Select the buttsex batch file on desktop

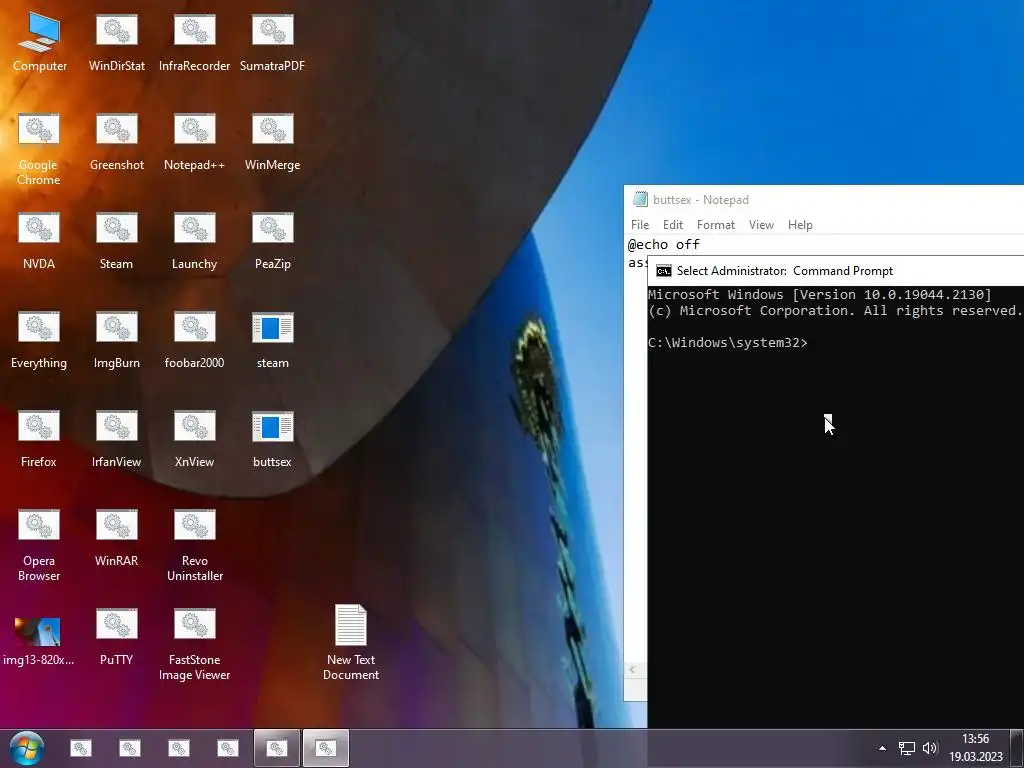[x=272, y=439]
